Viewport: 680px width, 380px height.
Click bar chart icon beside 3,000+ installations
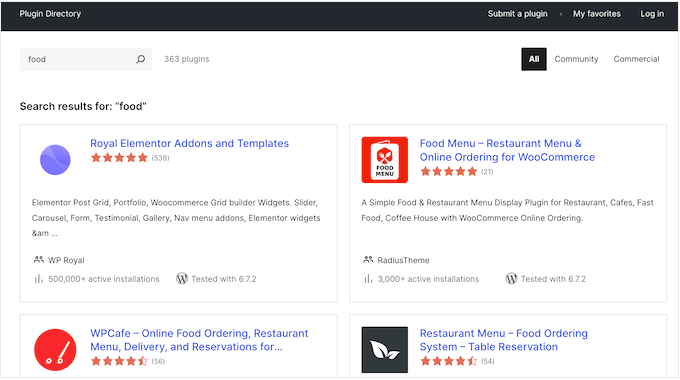[368, 279]
